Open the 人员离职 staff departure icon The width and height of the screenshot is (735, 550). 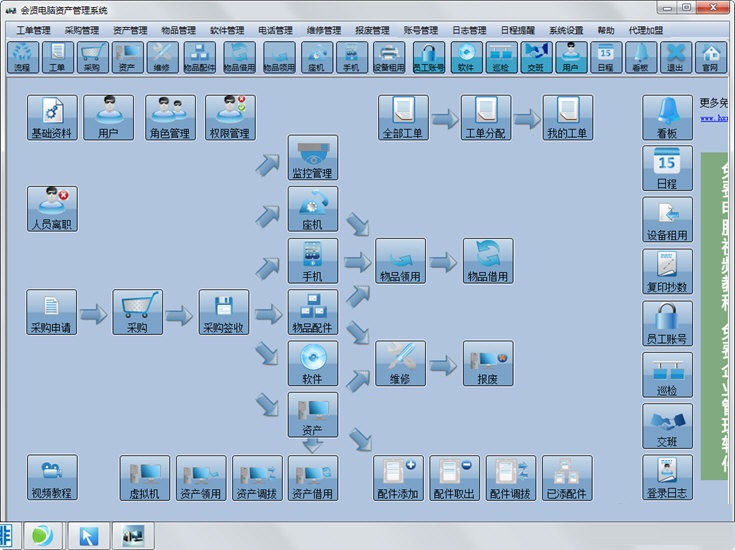tap(52, 208)
